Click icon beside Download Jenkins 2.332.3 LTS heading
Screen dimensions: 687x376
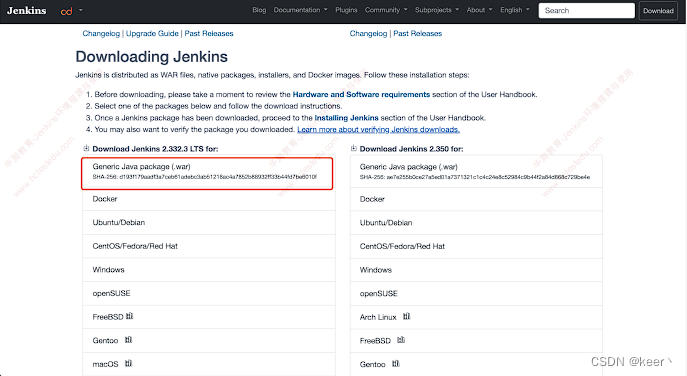pyautogui.click(x=86, y=148)
